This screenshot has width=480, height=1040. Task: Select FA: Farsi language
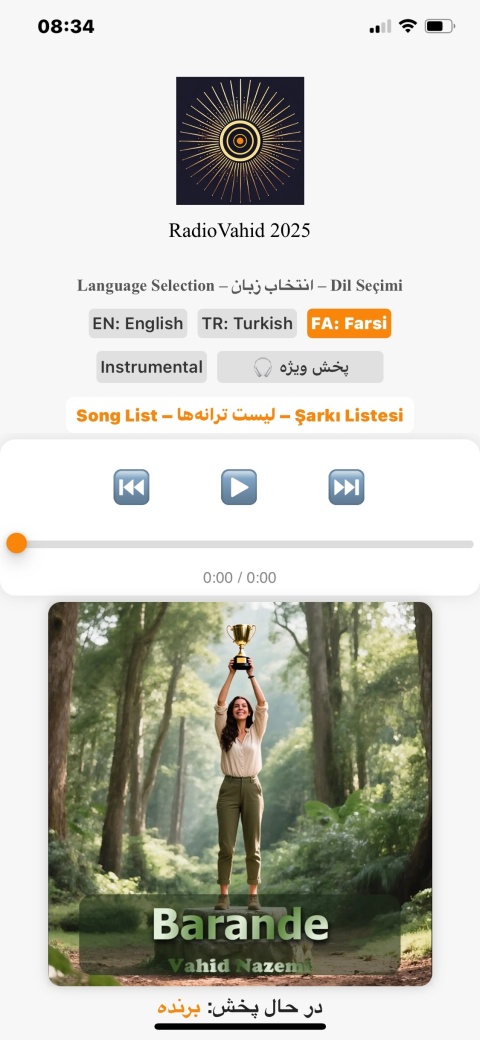[349, 324]
